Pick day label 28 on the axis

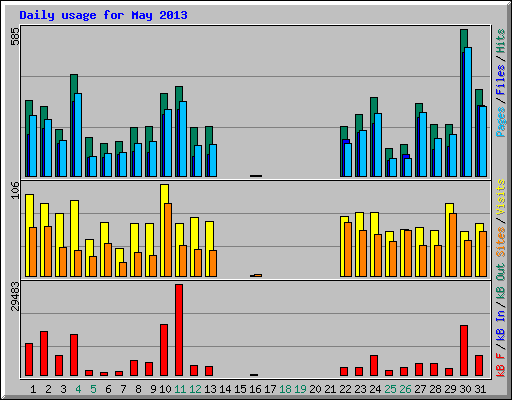coord(435,389)
